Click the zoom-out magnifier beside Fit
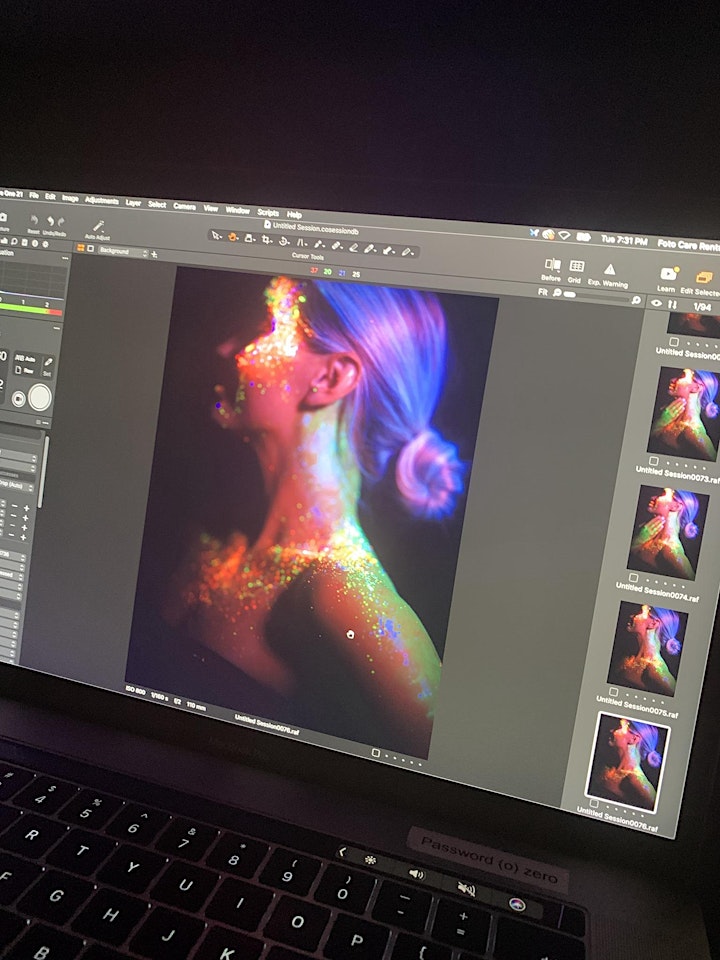This screenshot has height=960, width=720. [558, 293]
